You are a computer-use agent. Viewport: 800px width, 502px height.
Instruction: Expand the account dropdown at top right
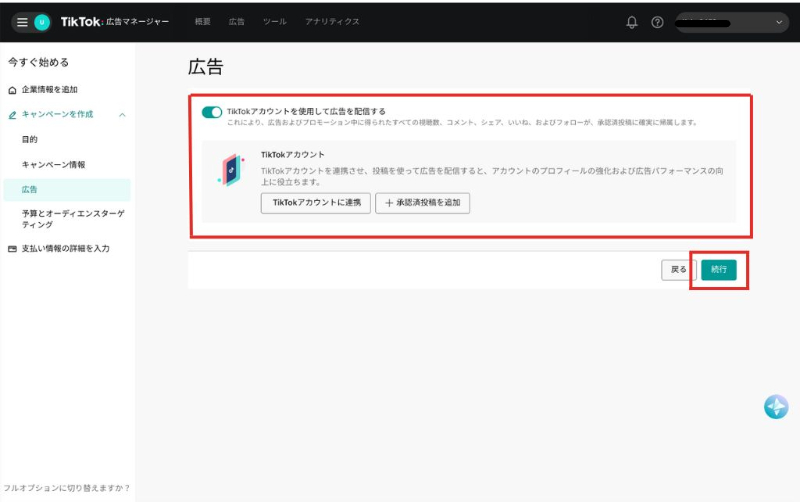pyautogui.click(x=780, y=22)
